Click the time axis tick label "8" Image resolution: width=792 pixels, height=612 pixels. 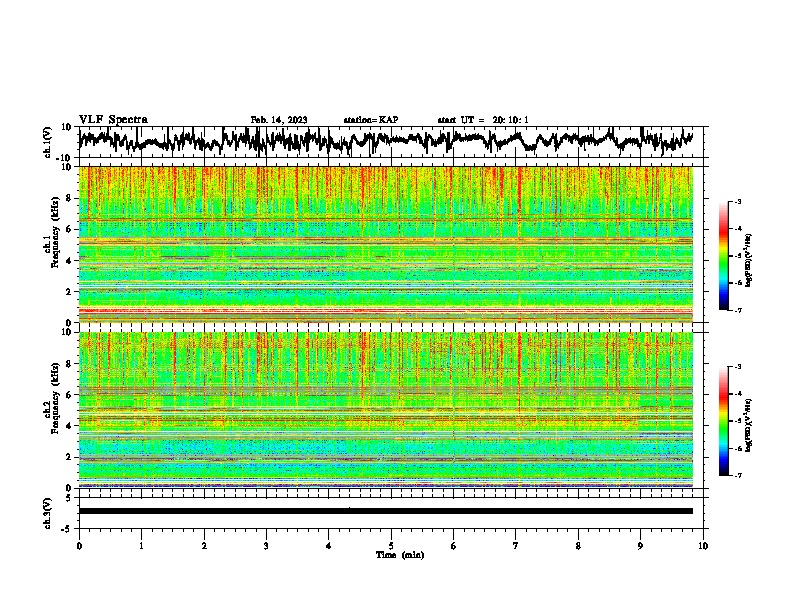pos(578,546)
